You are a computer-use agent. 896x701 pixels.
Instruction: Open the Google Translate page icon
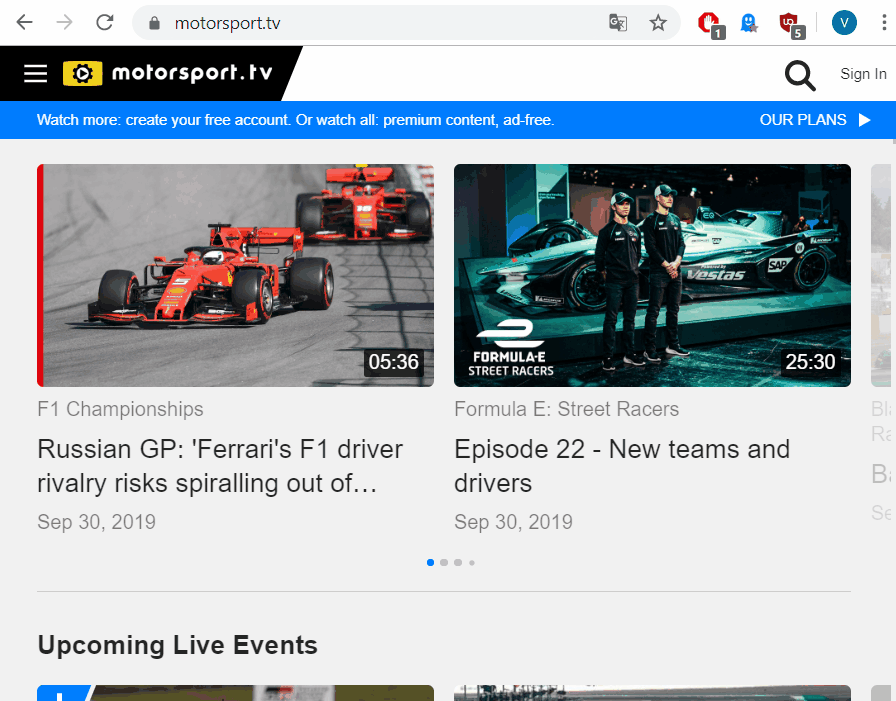(x=618, y=23)
